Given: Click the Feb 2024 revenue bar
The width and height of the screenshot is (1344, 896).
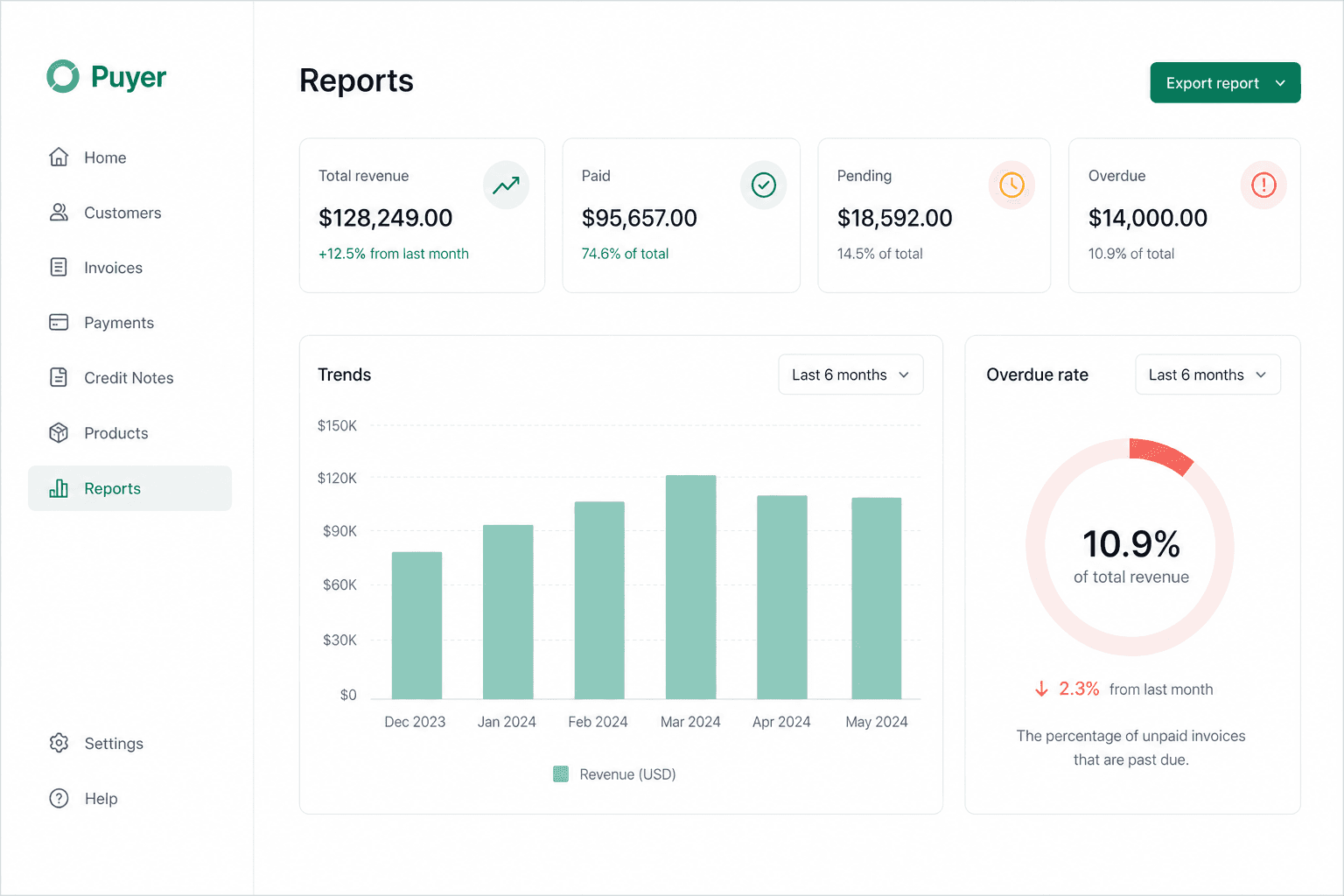Looking at the screenshot, I should tap(599, 600).
